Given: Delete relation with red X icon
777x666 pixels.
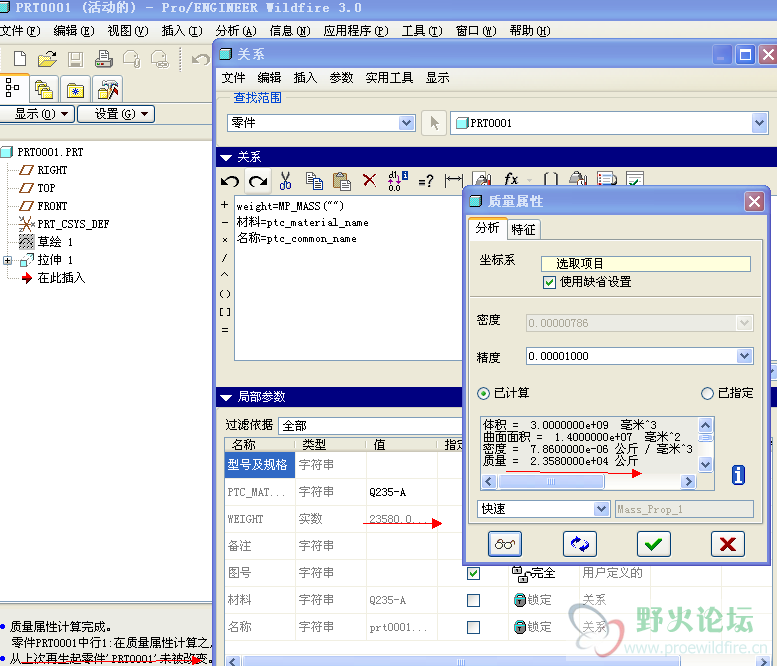Looking at the screenshot, I should [x=369, y=180].
